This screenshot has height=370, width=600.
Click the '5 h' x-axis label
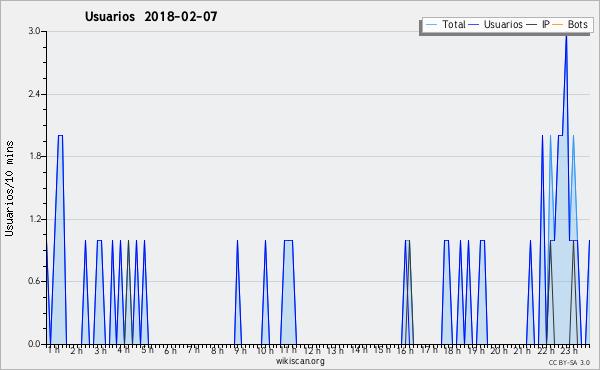pyautogui.click(x=147, y=350)
